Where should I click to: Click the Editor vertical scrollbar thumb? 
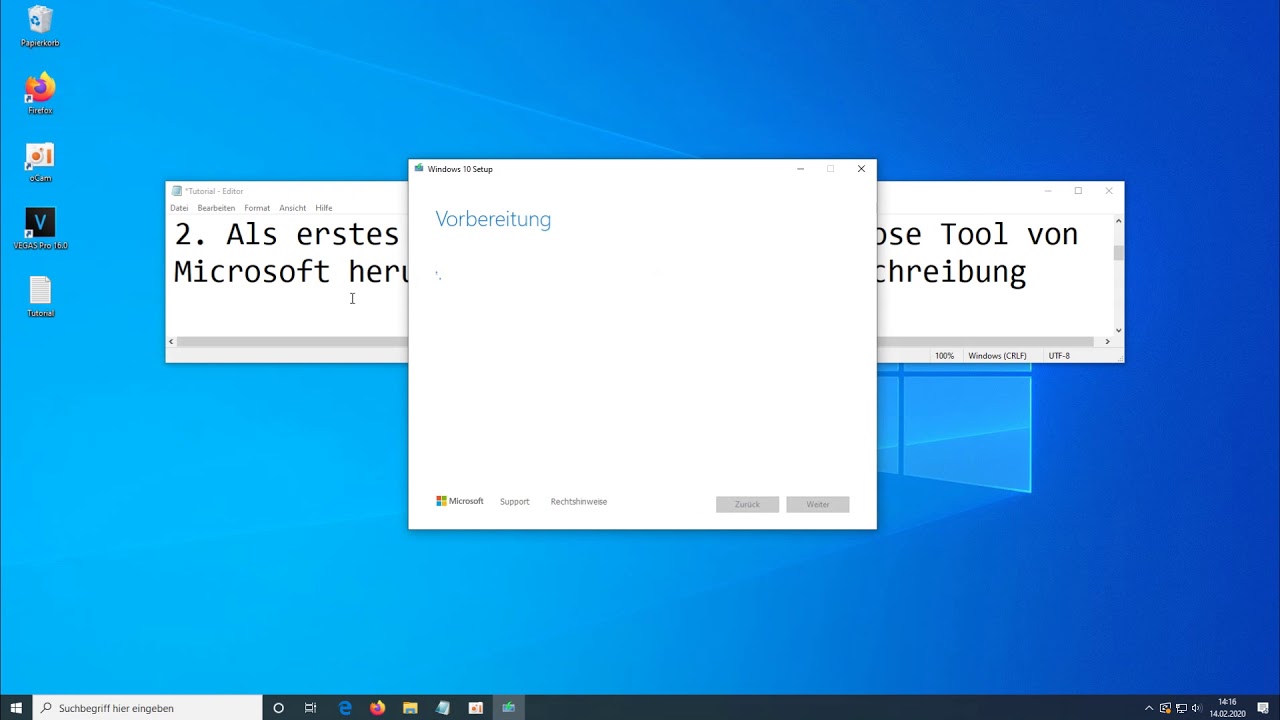click(1118, 253)
